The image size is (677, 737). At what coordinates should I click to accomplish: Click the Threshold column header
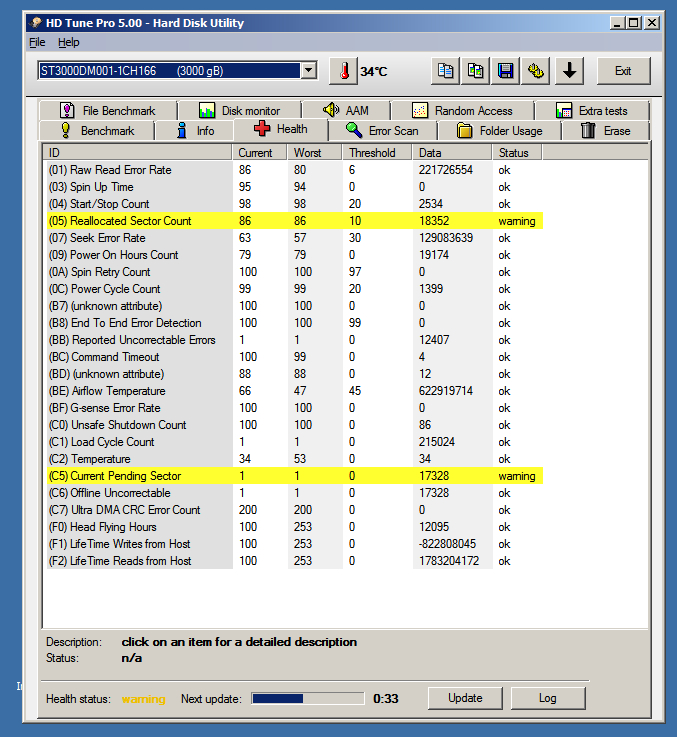372,153
